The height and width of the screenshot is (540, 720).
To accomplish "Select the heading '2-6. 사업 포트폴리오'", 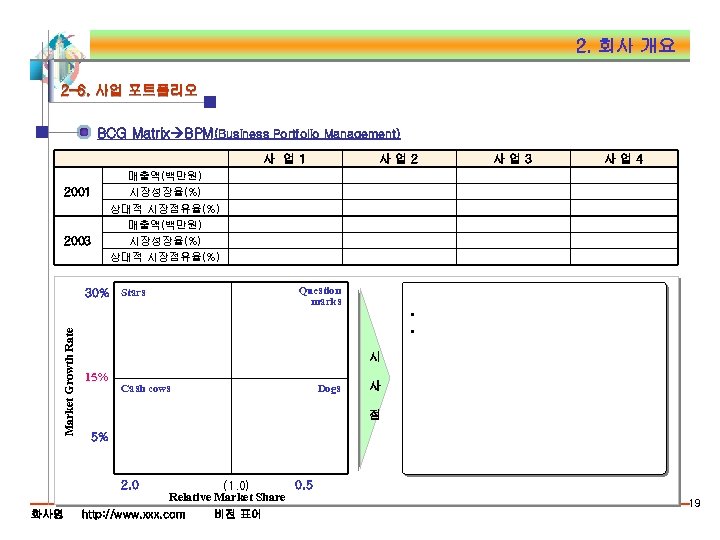I will point(129,90).
